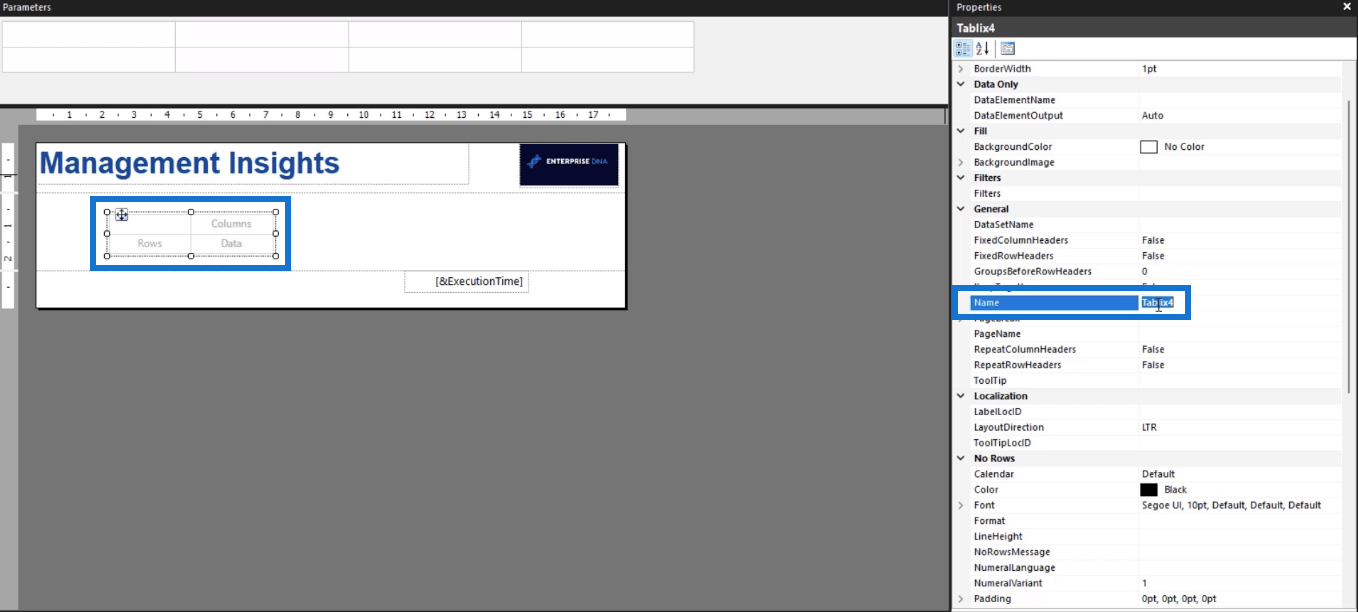Screen dimensions: 1358x612
Task: Sort properties alphabetically
Action: (x=983, y=48)
